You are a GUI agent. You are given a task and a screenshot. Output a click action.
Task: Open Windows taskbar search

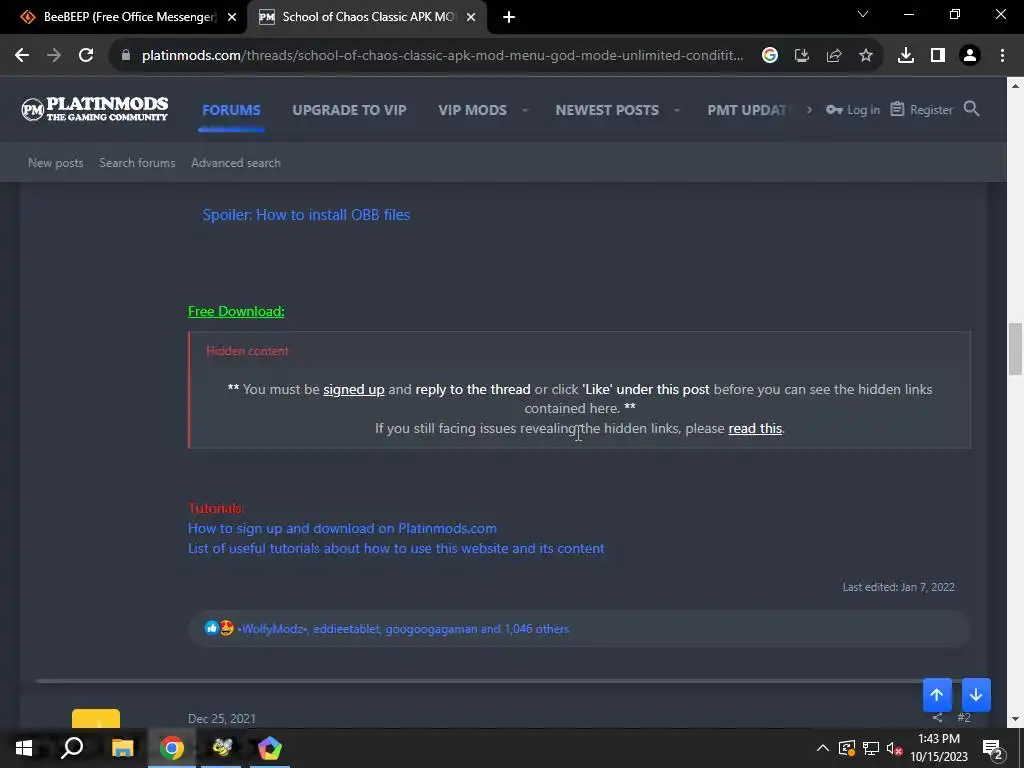[72, 748]
